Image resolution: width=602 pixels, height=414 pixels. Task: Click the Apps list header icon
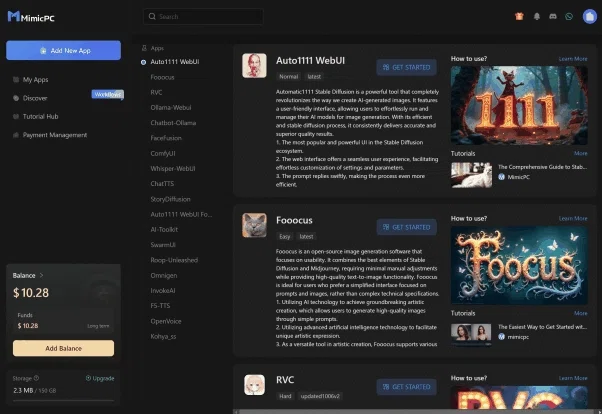144,48
